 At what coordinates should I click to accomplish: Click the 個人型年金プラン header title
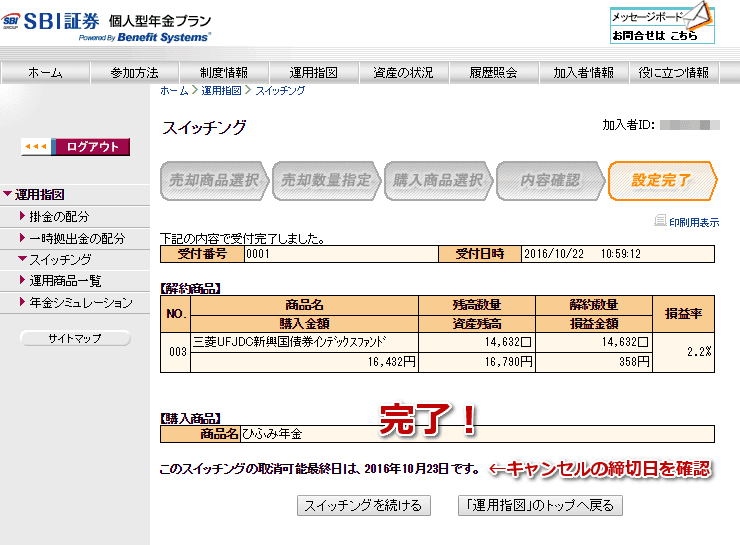pyautogui.click(x=160, y=21)
